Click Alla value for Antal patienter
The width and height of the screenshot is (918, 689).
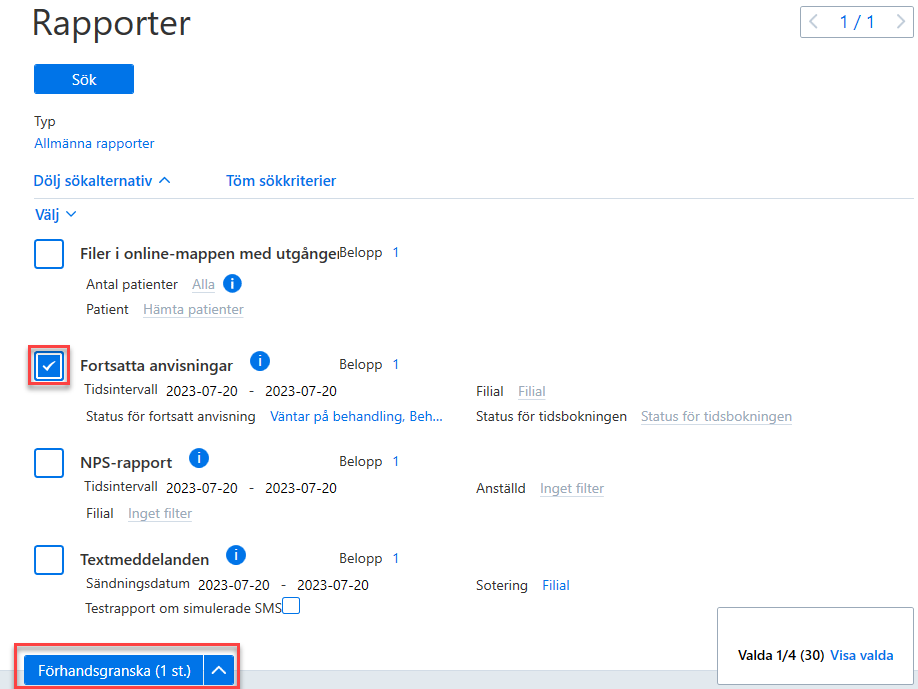click(203, 284)
